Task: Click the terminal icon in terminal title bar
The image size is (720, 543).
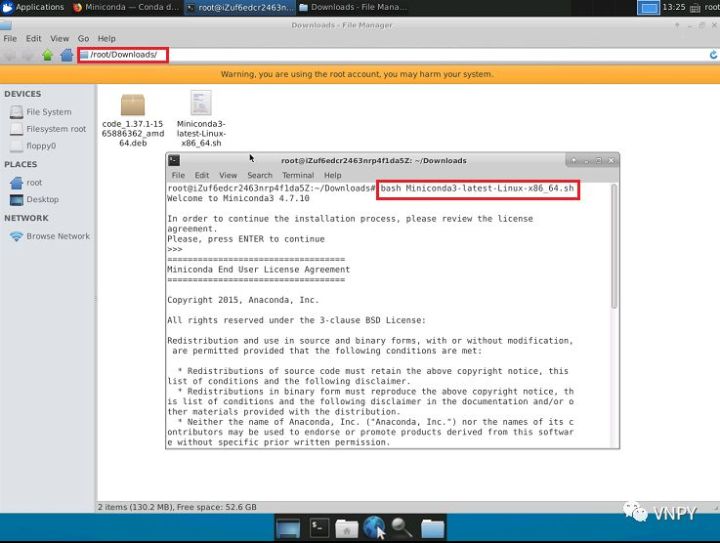Action: point(174,160)
